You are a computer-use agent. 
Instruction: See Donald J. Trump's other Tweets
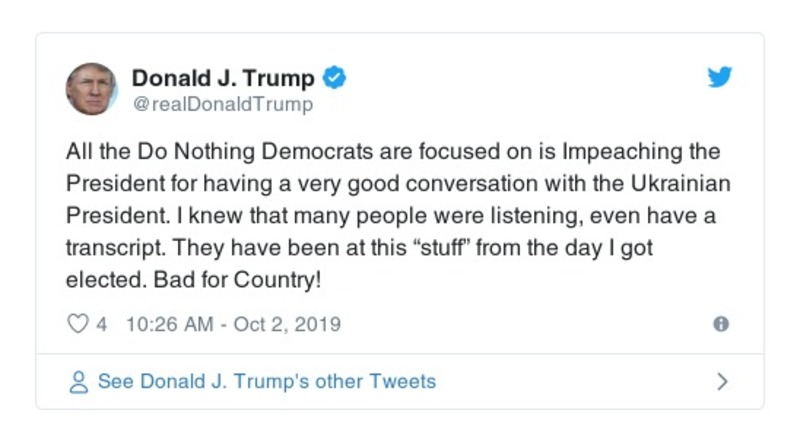tap(266, 382)
